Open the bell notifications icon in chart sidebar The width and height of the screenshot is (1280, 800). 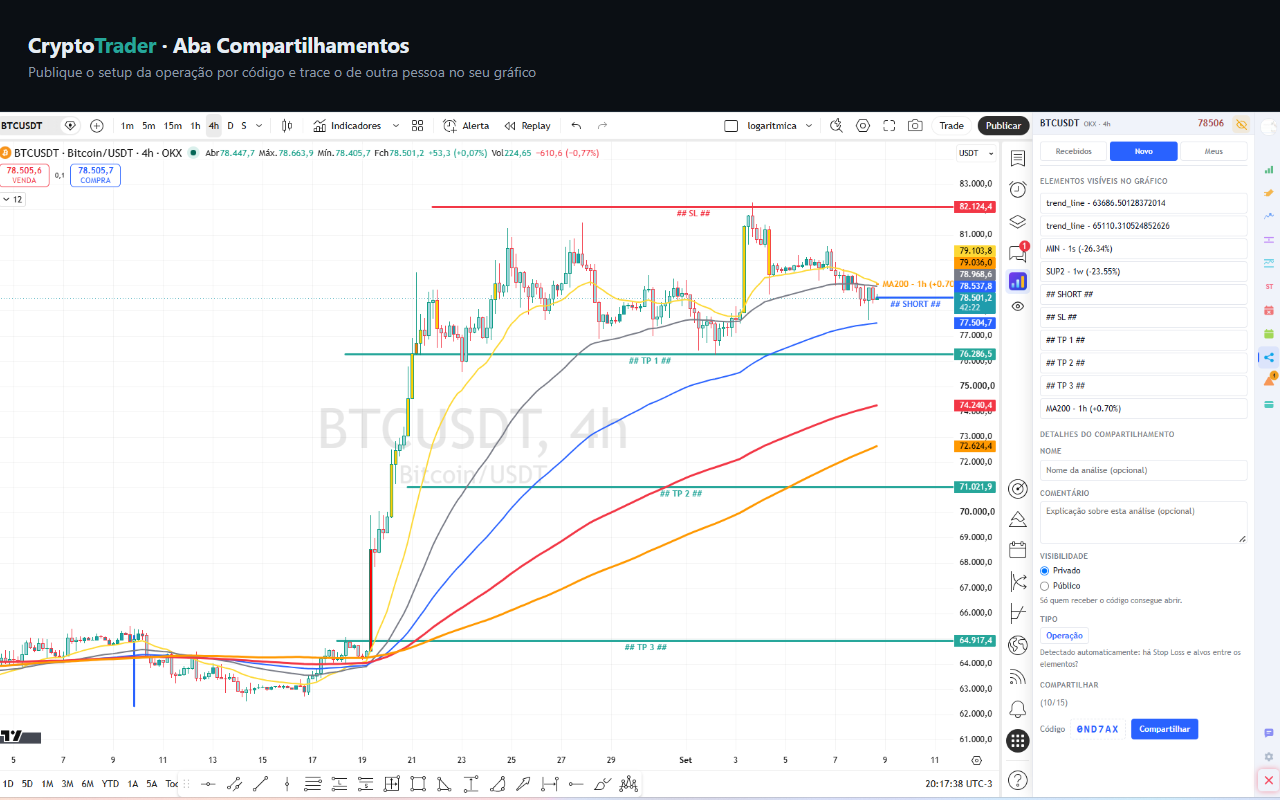1018,709
